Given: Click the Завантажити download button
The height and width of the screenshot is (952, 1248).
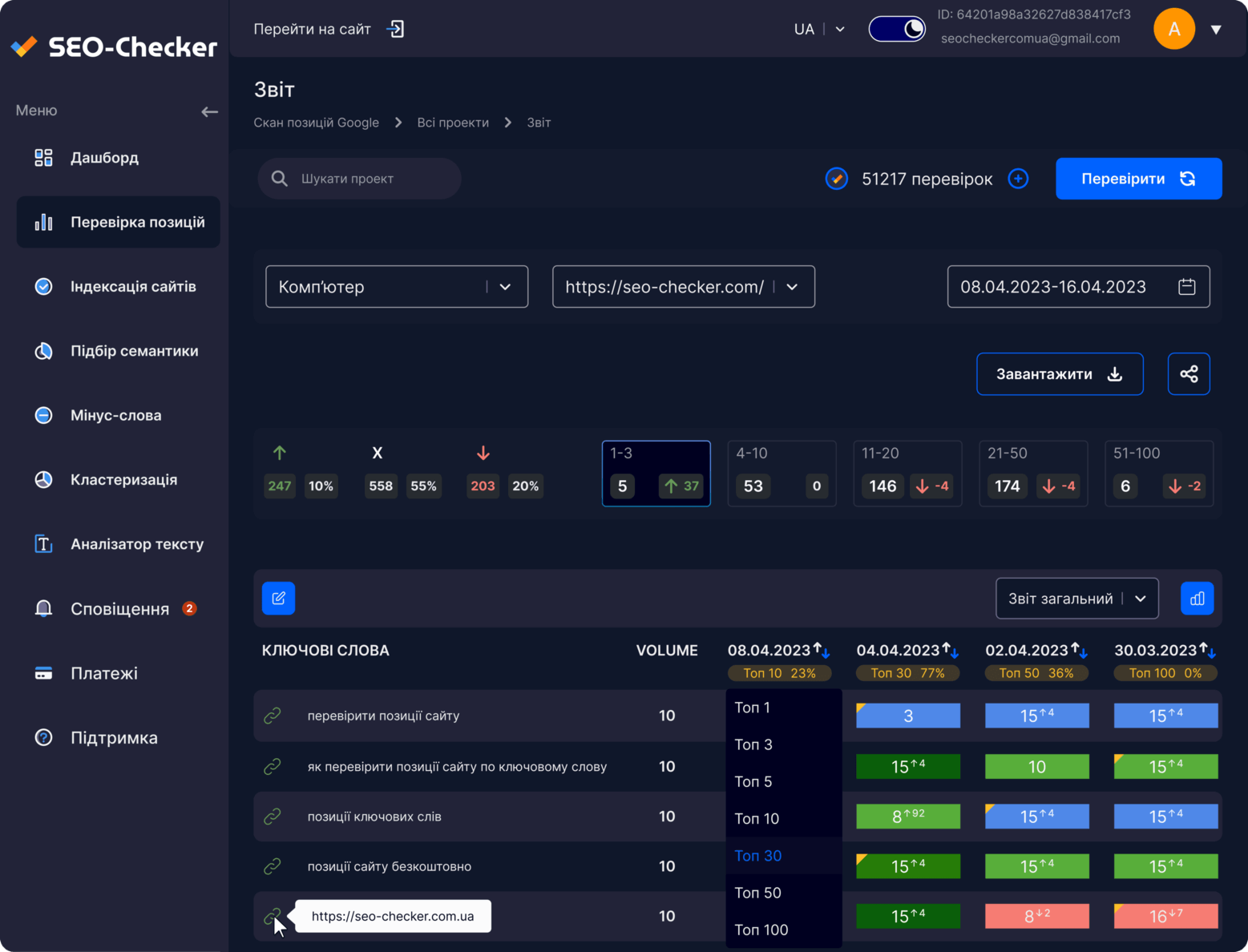Looking at the screenshot, I should 1060,374.
